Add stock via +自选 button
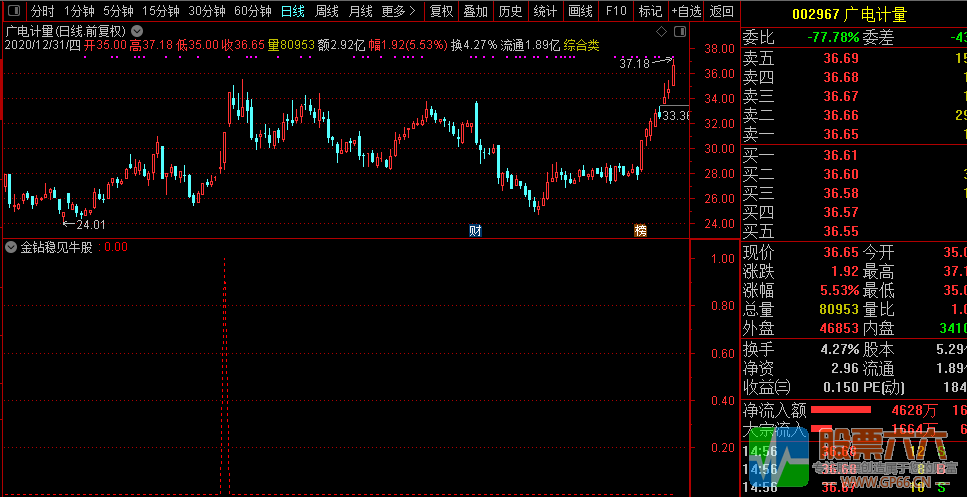The width and height of the screenshot is (967, 497). click(686, 11)
